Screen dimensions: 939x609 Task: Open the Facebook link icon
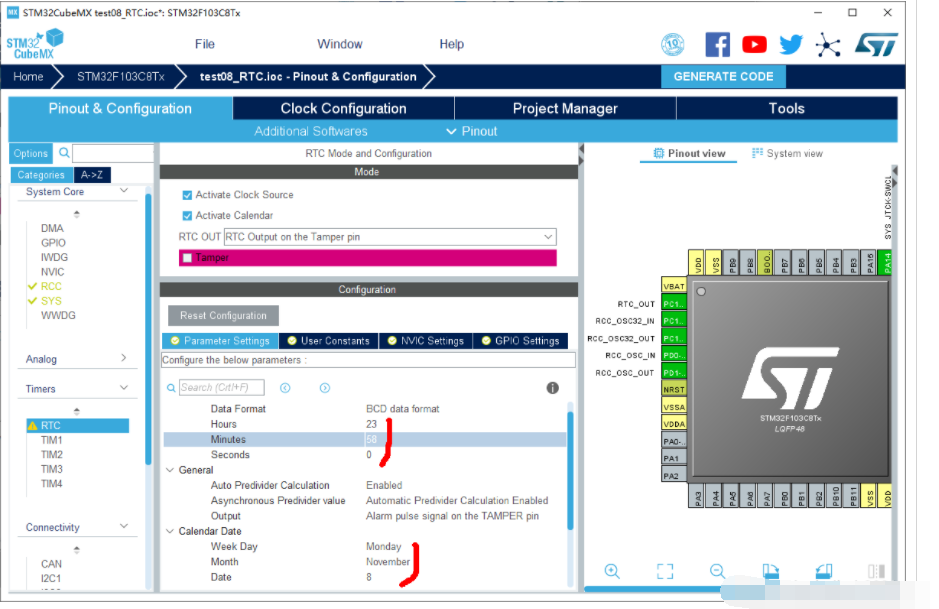(x=717, y=44)
